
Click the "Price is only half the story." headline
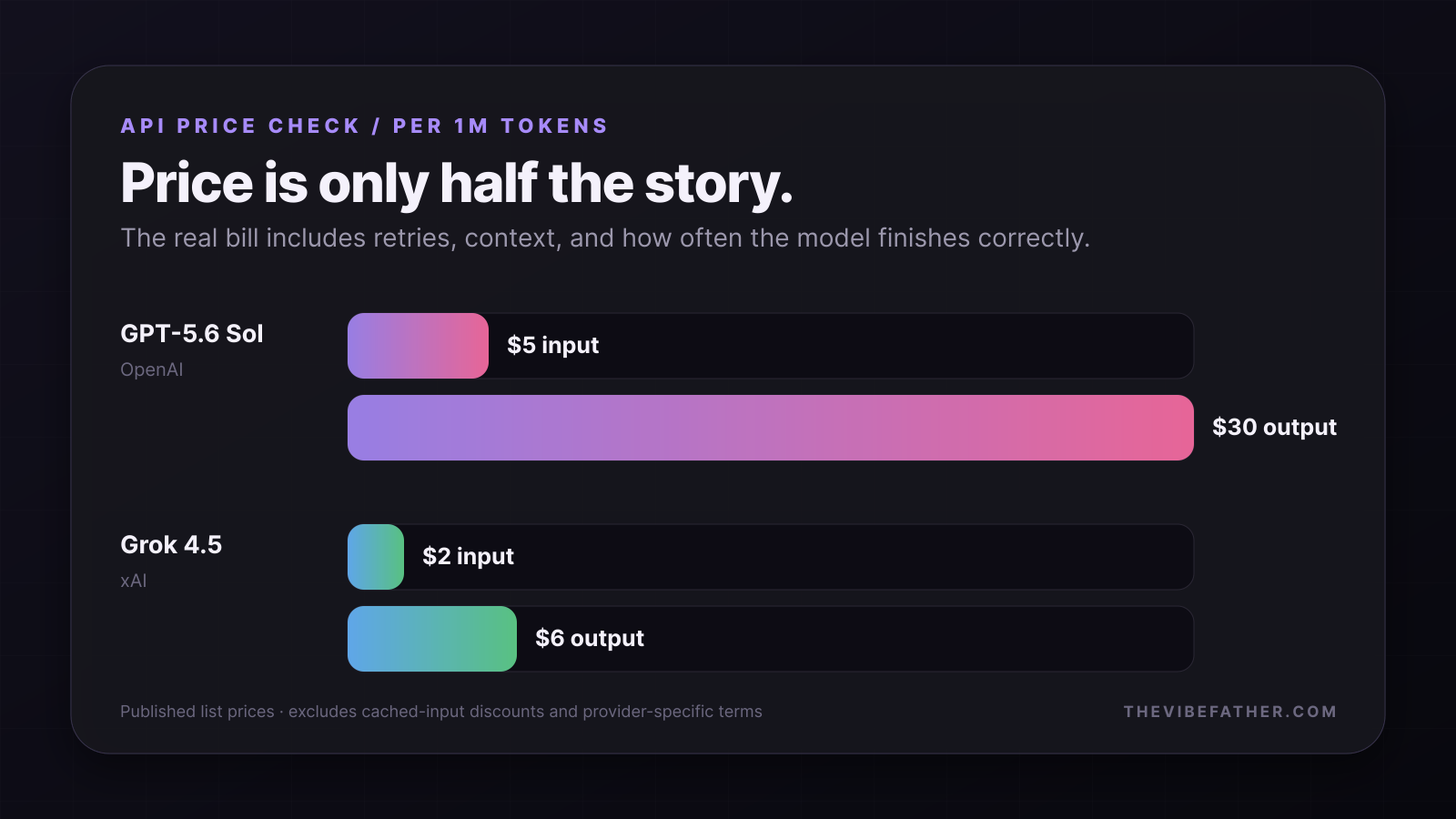457,184
